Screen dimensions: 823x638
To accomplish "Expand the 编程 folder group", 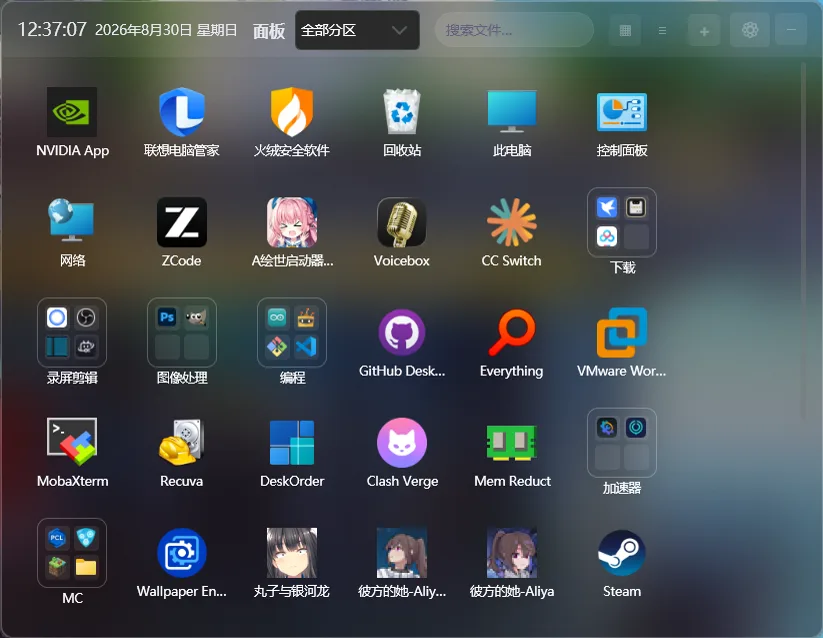I will click(x=292, y=332).
